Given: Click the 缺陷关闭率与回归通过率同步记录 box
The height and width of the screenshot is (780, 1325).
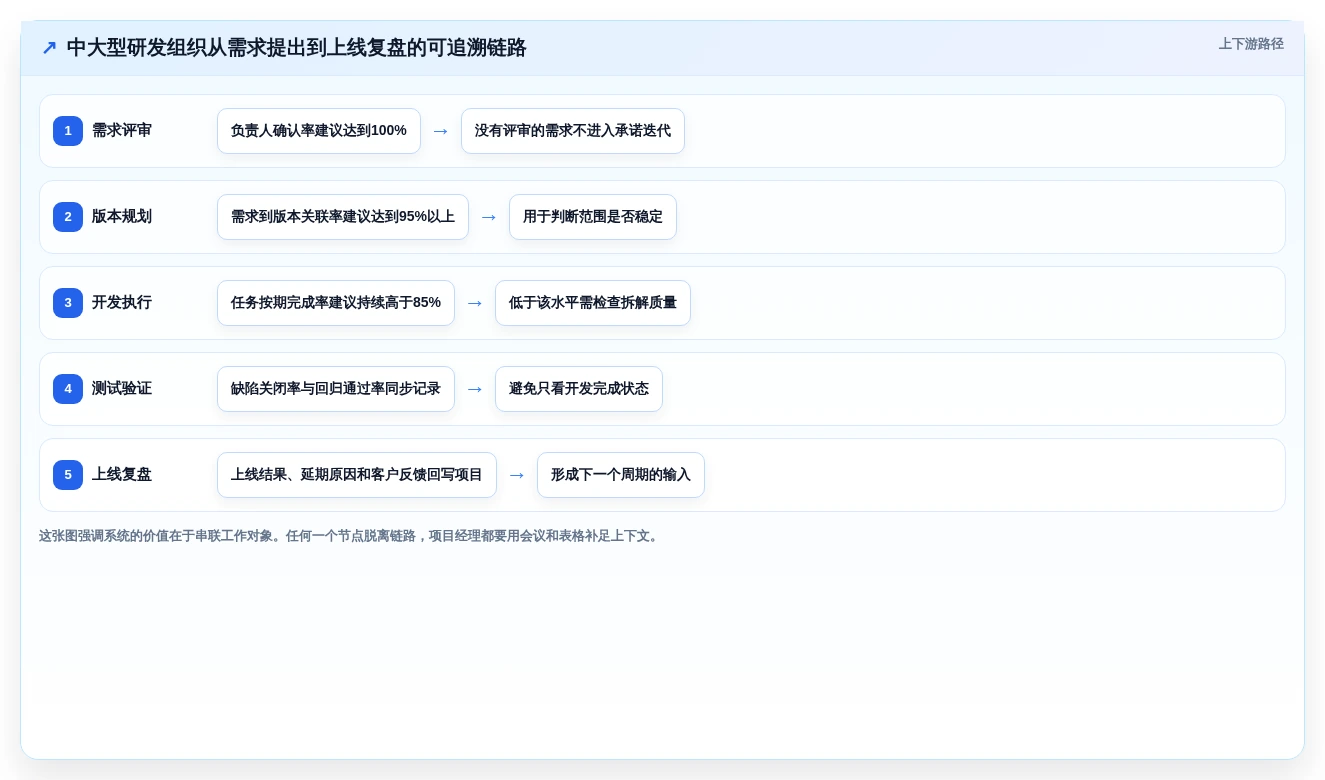Looking at the screenshot, I should [336, 389].
